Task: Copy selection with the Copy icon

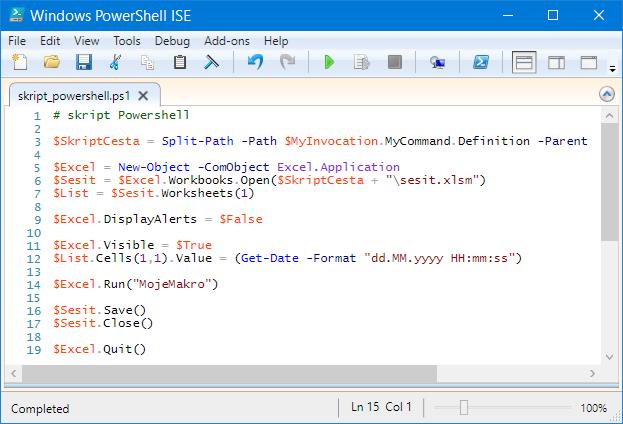Action: click(x=148, y=62)
